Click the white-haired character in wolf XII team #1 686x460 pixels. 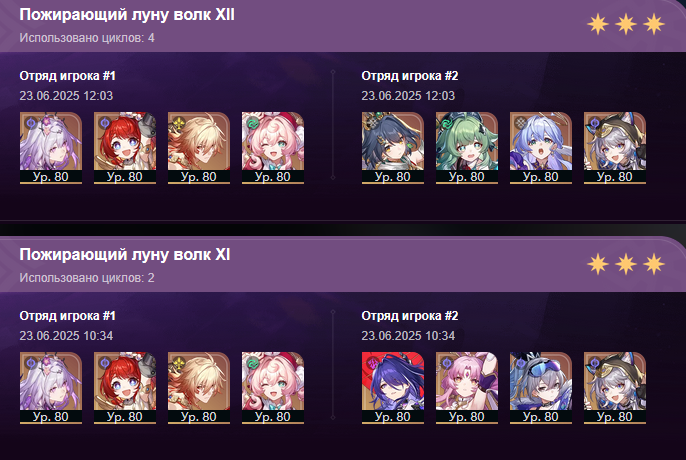51,147
